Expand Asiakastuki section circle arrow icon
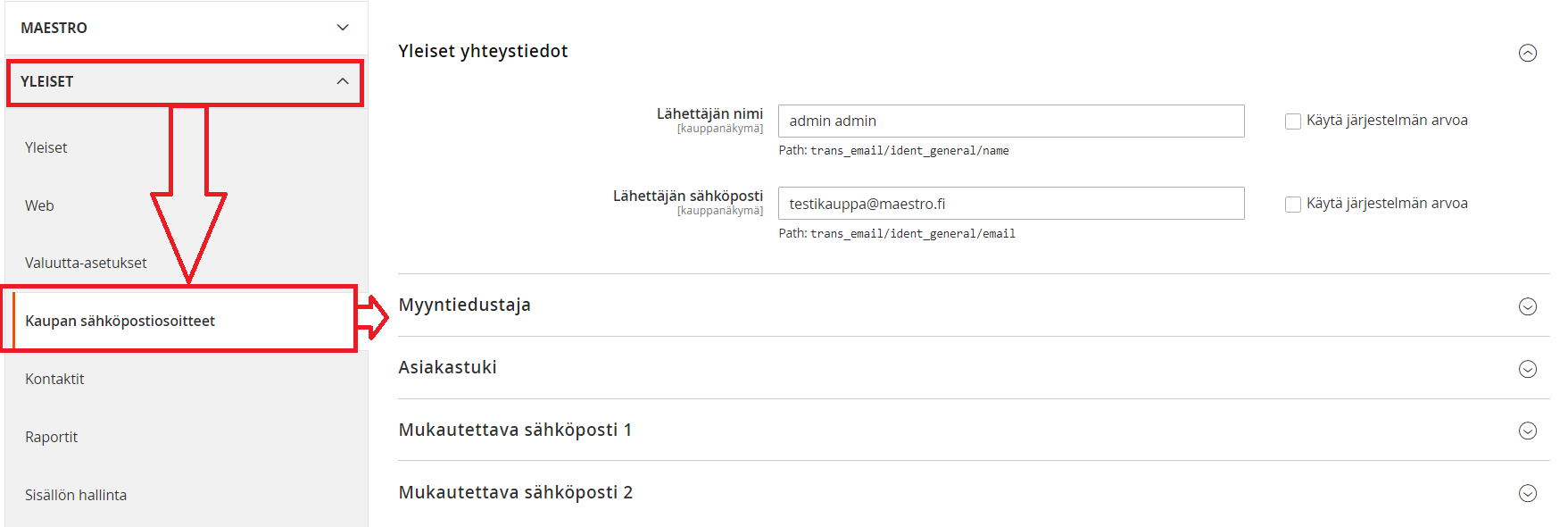Viewport: 1568px width, 527px height. point(1527,369)
